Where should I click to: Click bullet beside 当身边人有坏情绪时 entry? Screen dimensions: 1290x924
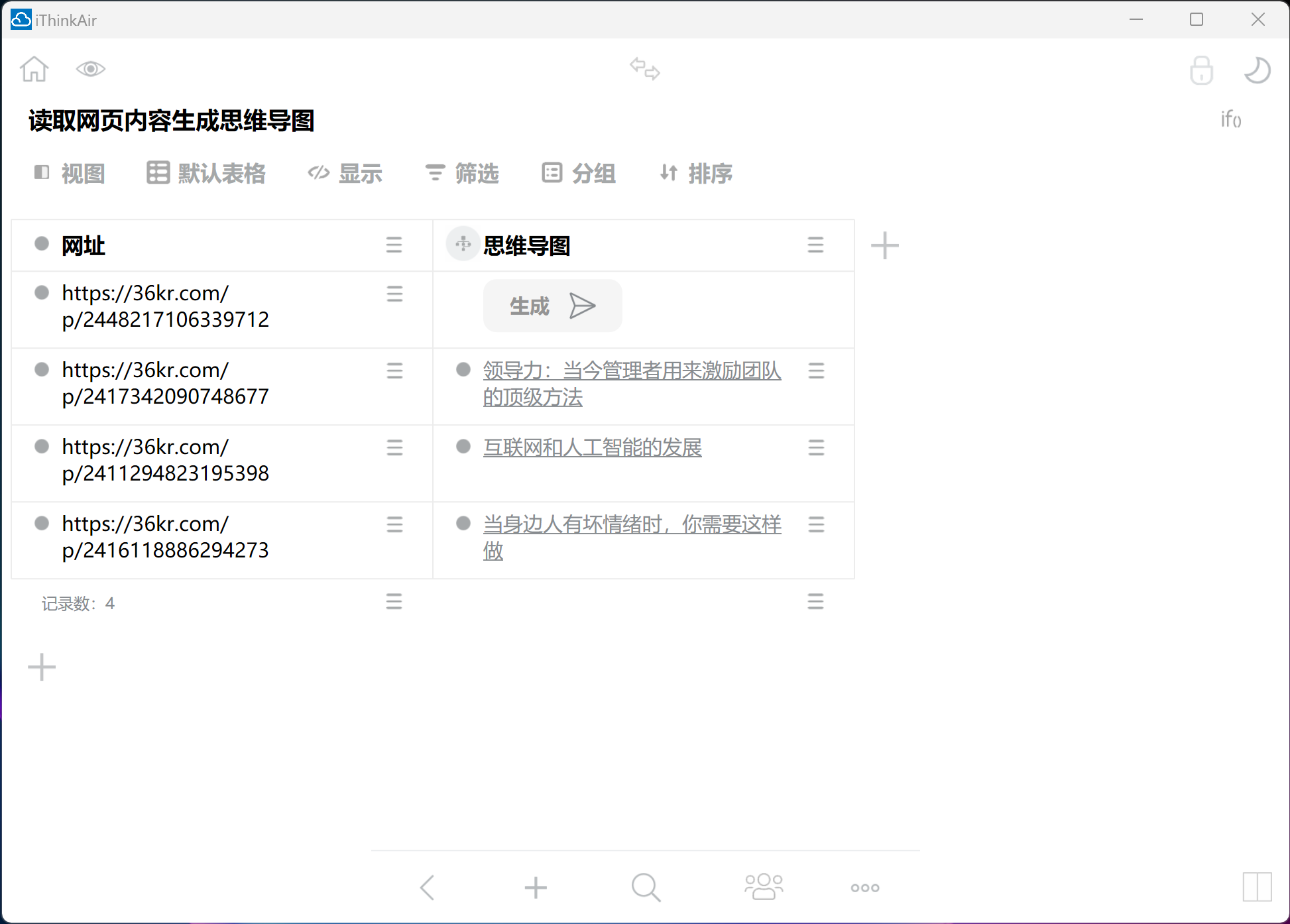[x=463, y=523]
